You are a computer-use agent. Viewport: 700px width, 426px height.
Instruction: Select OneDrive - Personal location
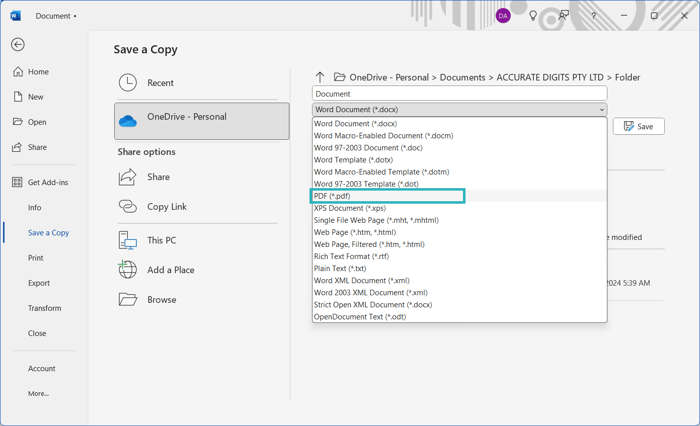[x=202, y=121]
